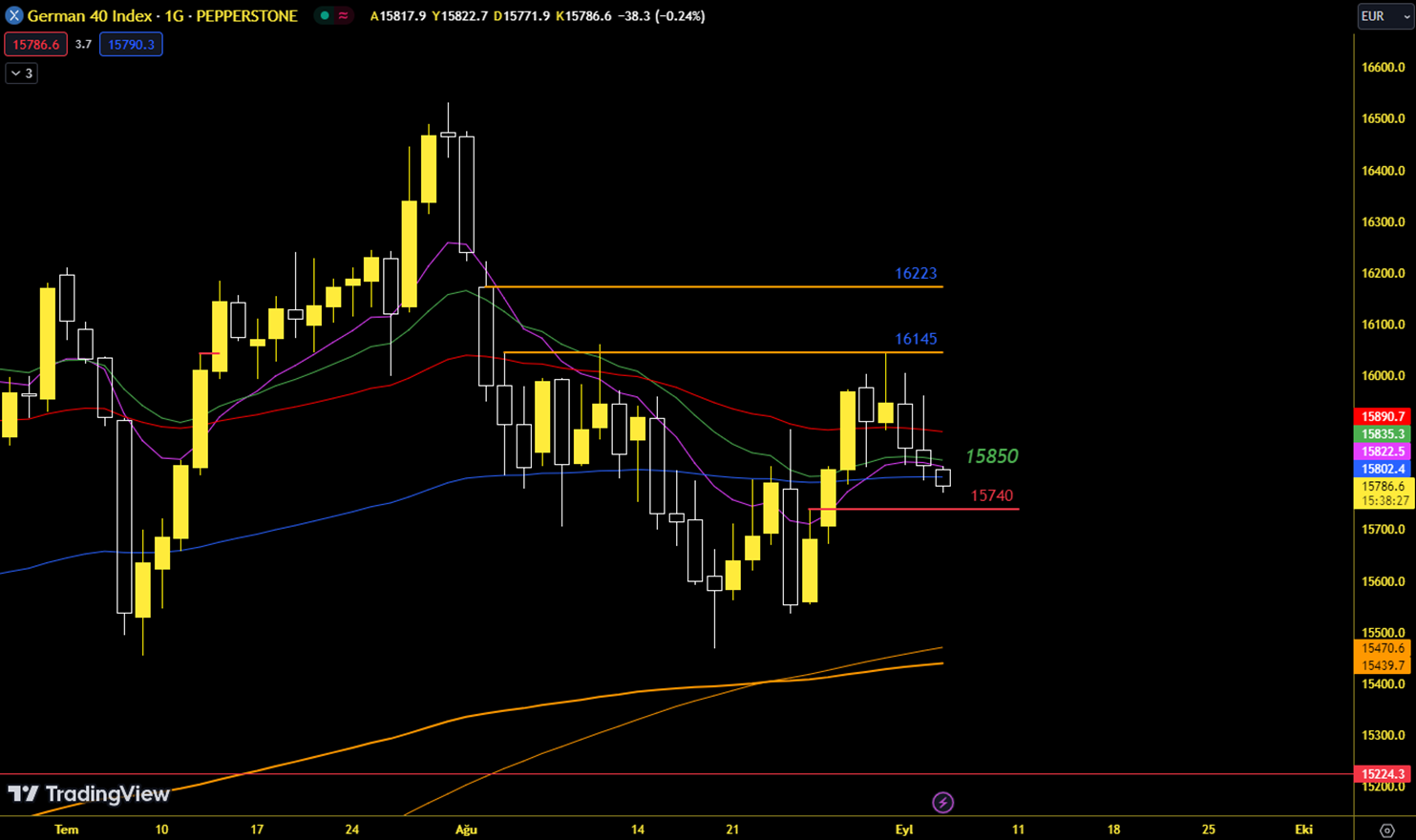Select the 16145 horizontal line label
1416x840 pixels.
coord(915,339)
